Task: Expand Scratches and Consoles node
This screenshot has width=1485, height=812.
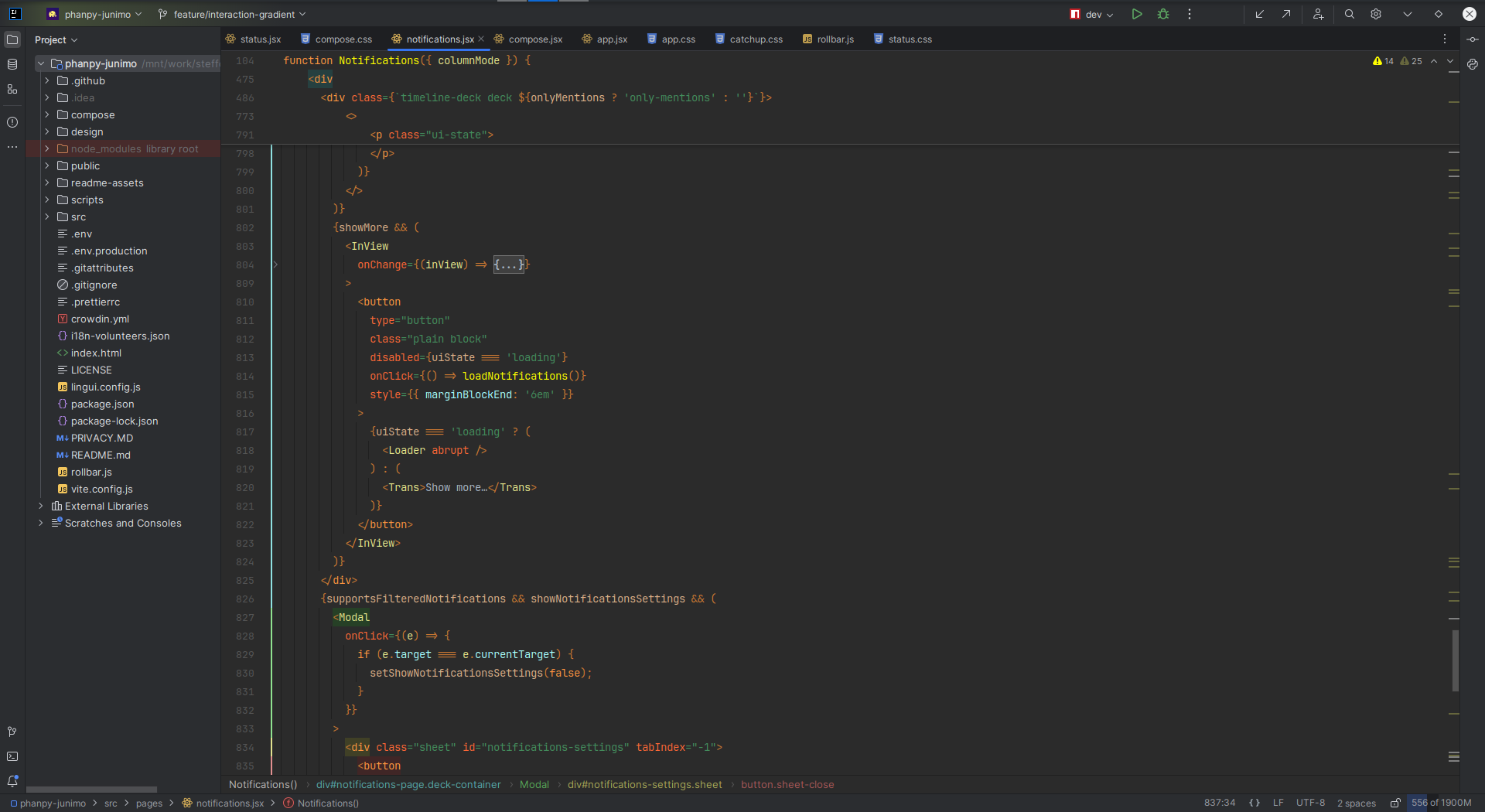Action: click(41, 523)
